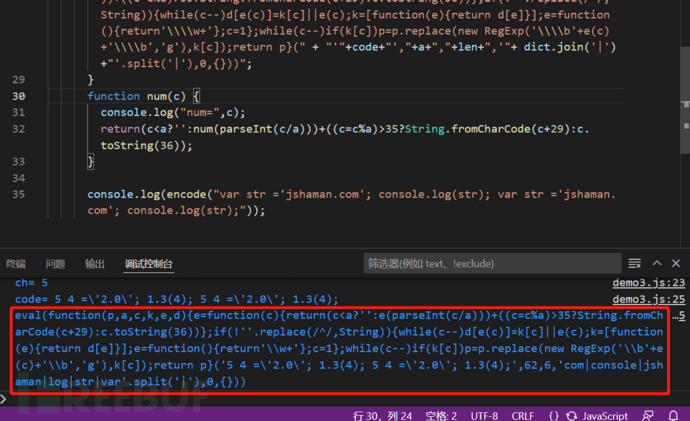
Task: Open cursor position 行 30, 列 24 in status bar
Action: (x=382, y=416)
